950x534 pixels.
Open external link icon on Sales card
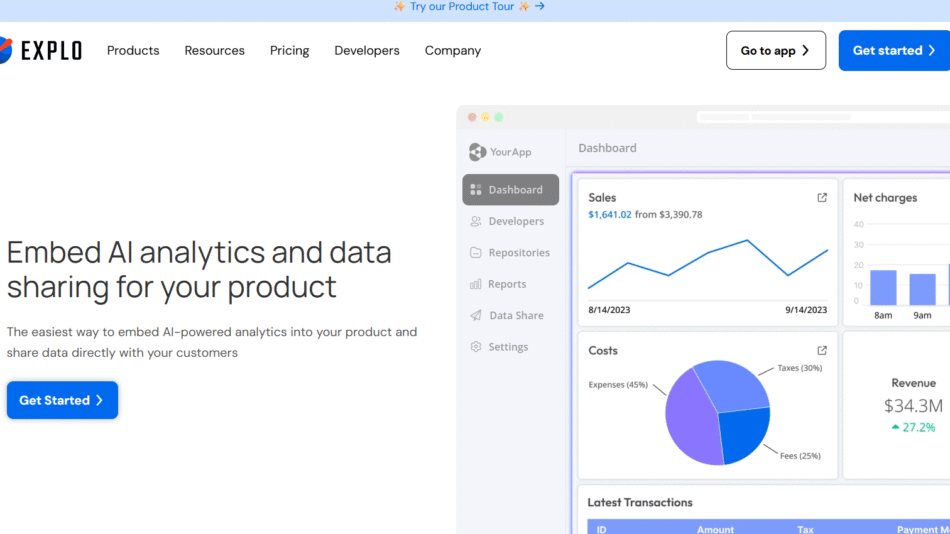point(822,198)
